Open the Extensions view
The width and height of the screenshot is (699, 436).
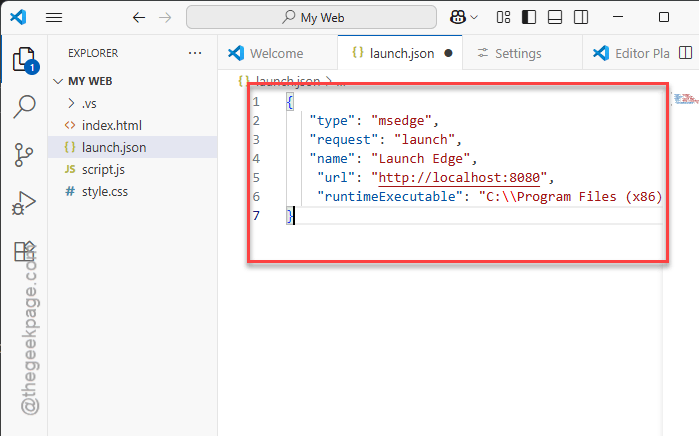tap(23, 251)
